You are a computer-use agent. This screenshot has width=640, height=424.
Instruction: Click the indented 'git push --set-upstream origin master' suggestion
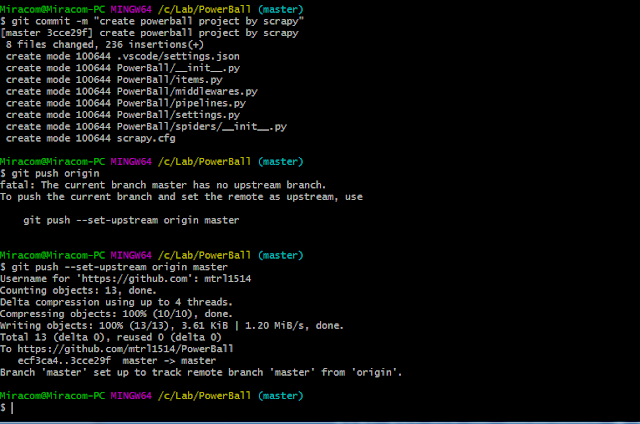(x=131, y=220)
